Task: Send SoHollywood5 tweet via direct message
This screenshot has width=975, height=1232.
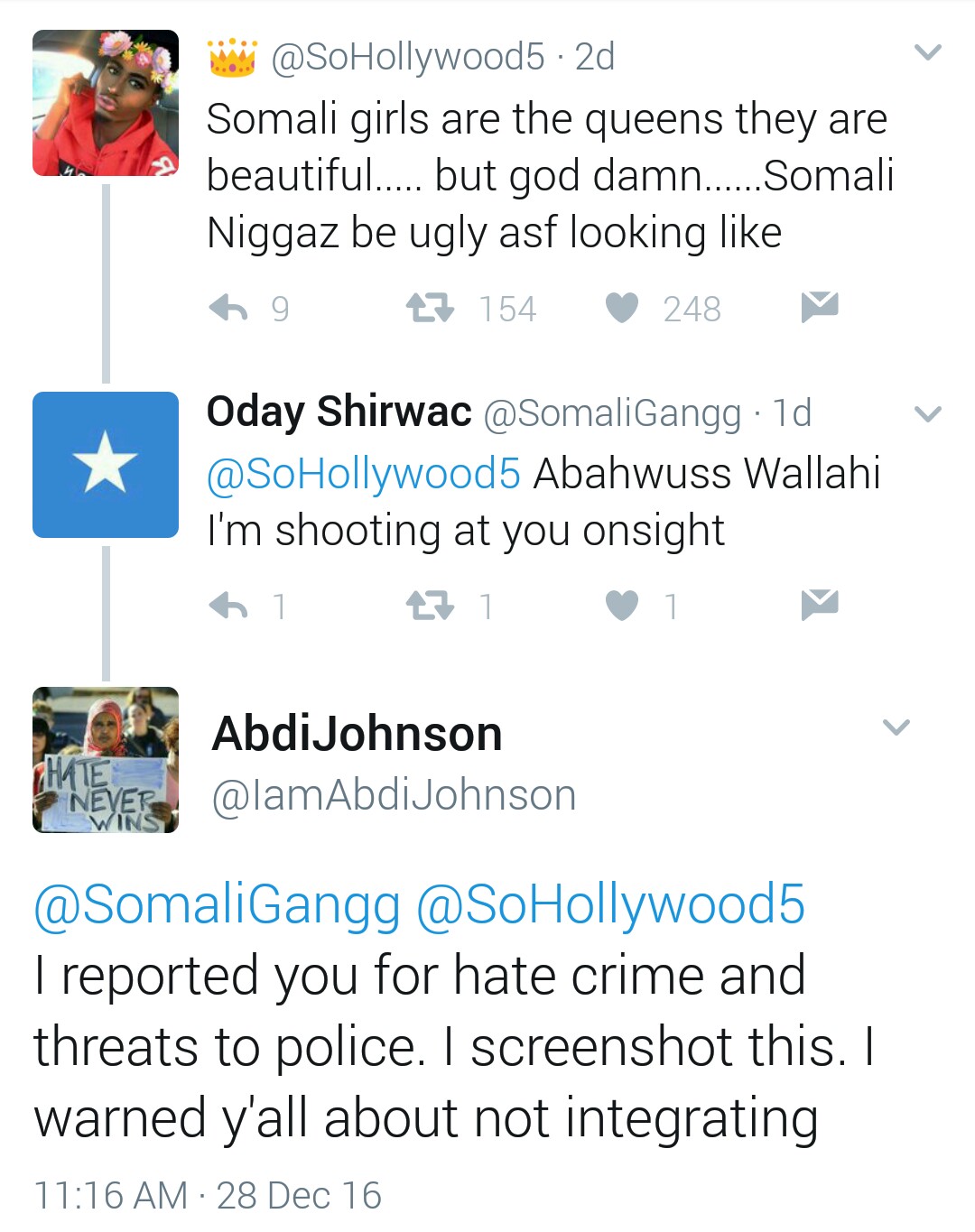Action: pos(820,307)
